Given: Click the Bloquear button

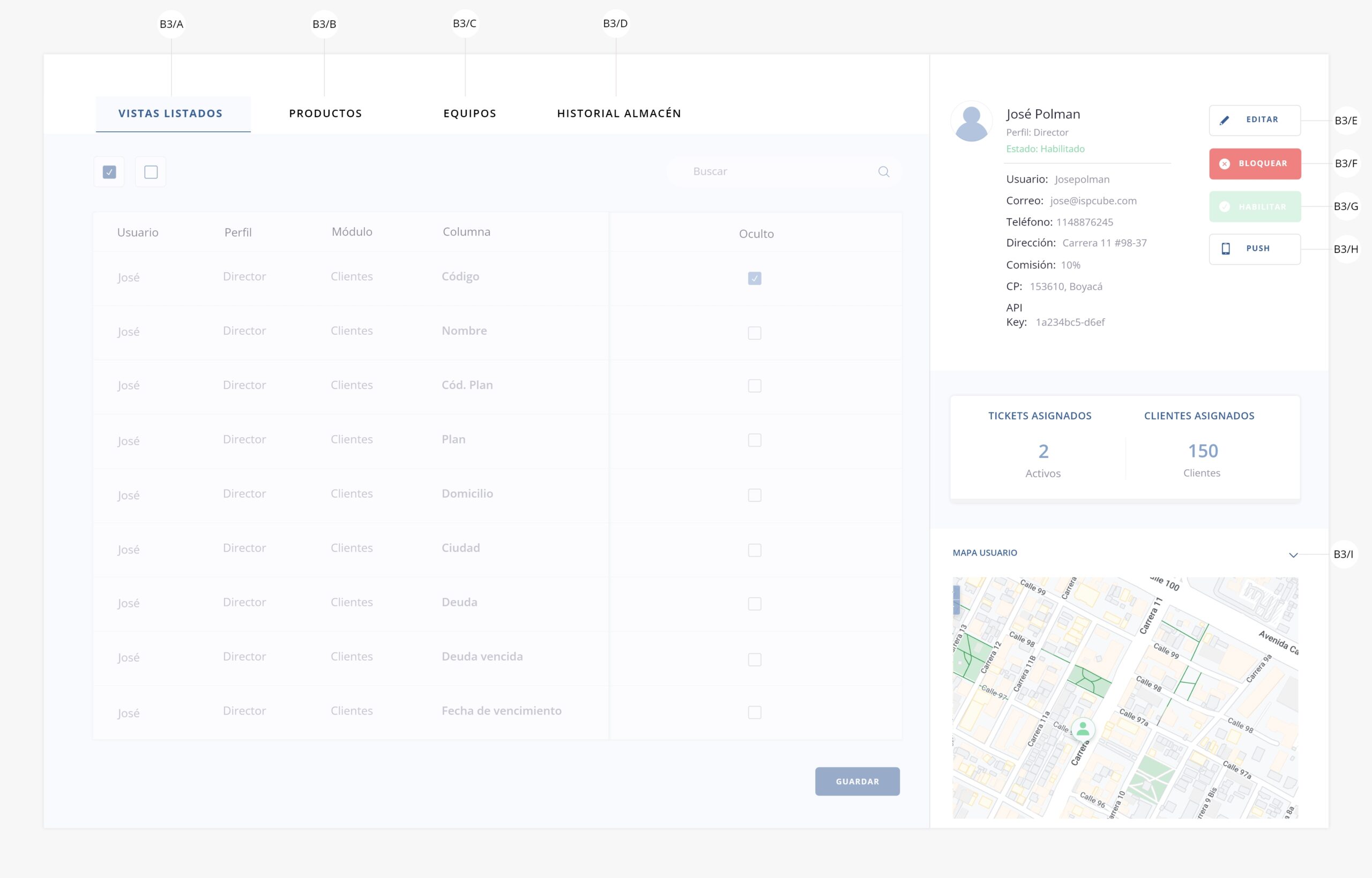Looking at the screenshot, I should [1255, 163].
